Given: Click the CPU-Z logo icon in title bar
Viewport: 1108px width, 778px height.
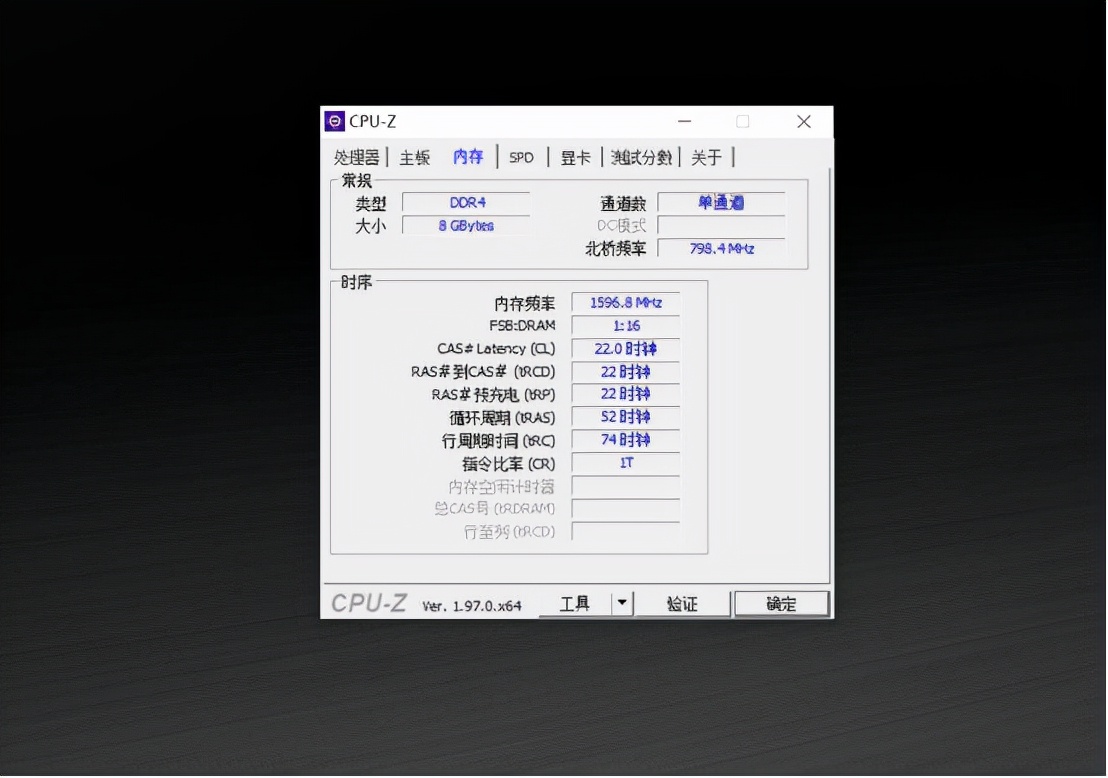Looking at the screenshot, I should 334,121.
